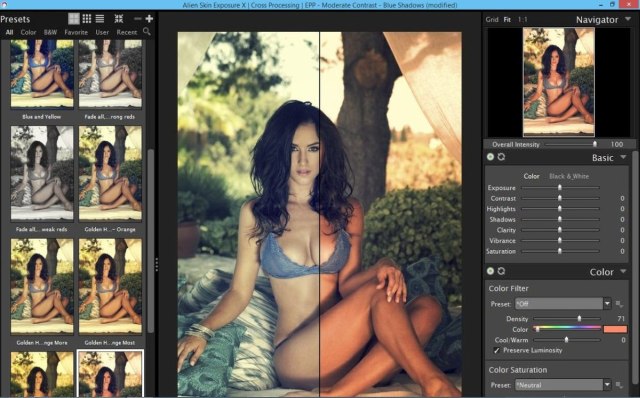
Task: Switch Basic panel to Black & White mode
Action: [x=569, y=176]
